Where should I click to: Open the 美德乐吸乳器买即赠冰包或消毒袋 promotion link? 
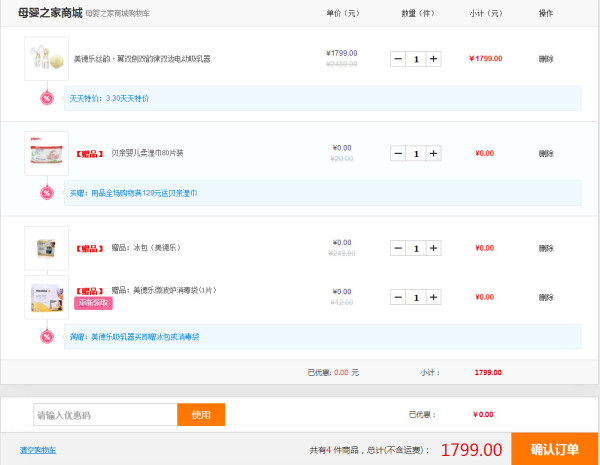[134, 337]
